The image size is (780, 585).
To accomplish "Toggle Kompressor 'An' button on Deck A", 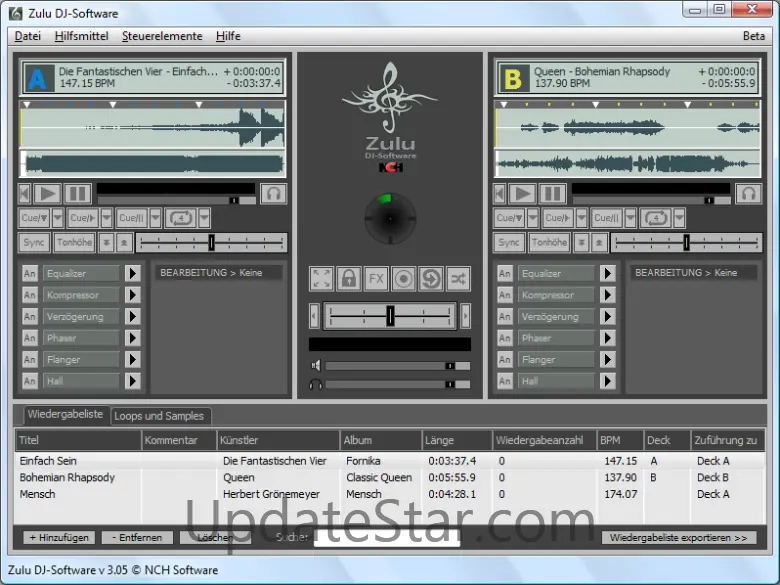I will pos(30,295).
